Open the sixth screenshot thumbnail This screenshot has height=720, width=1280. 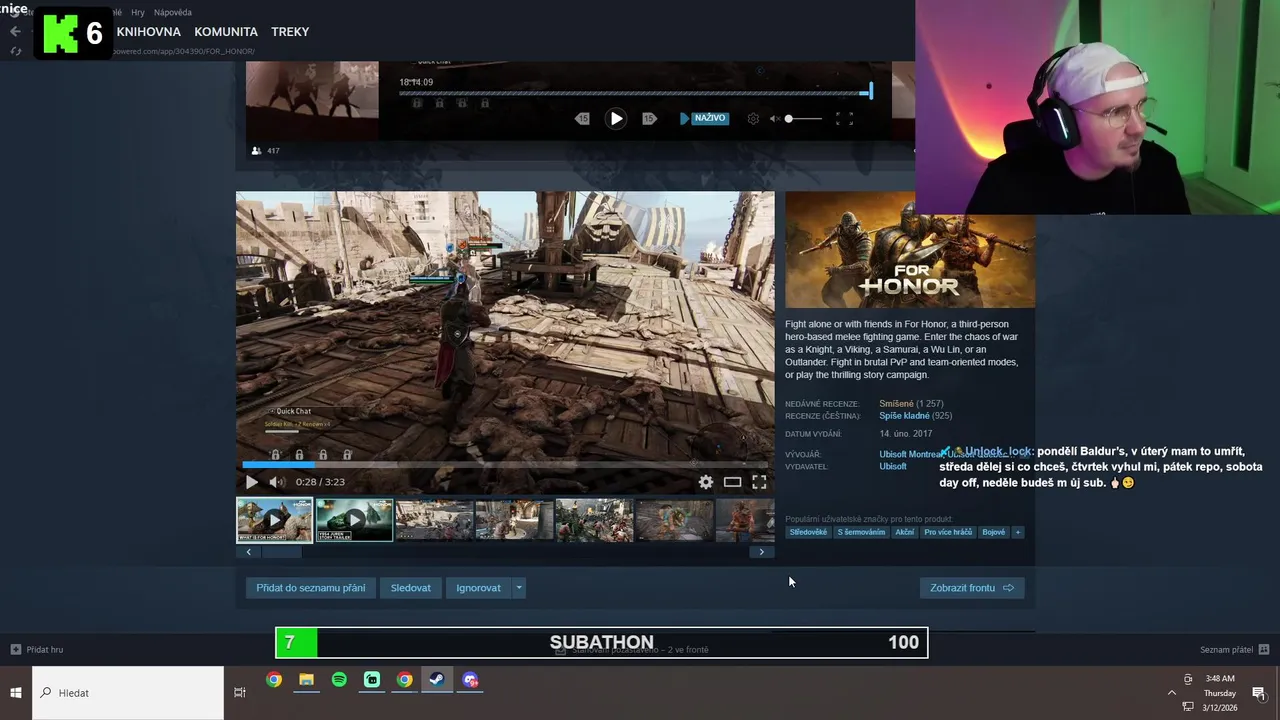(674, 520)
